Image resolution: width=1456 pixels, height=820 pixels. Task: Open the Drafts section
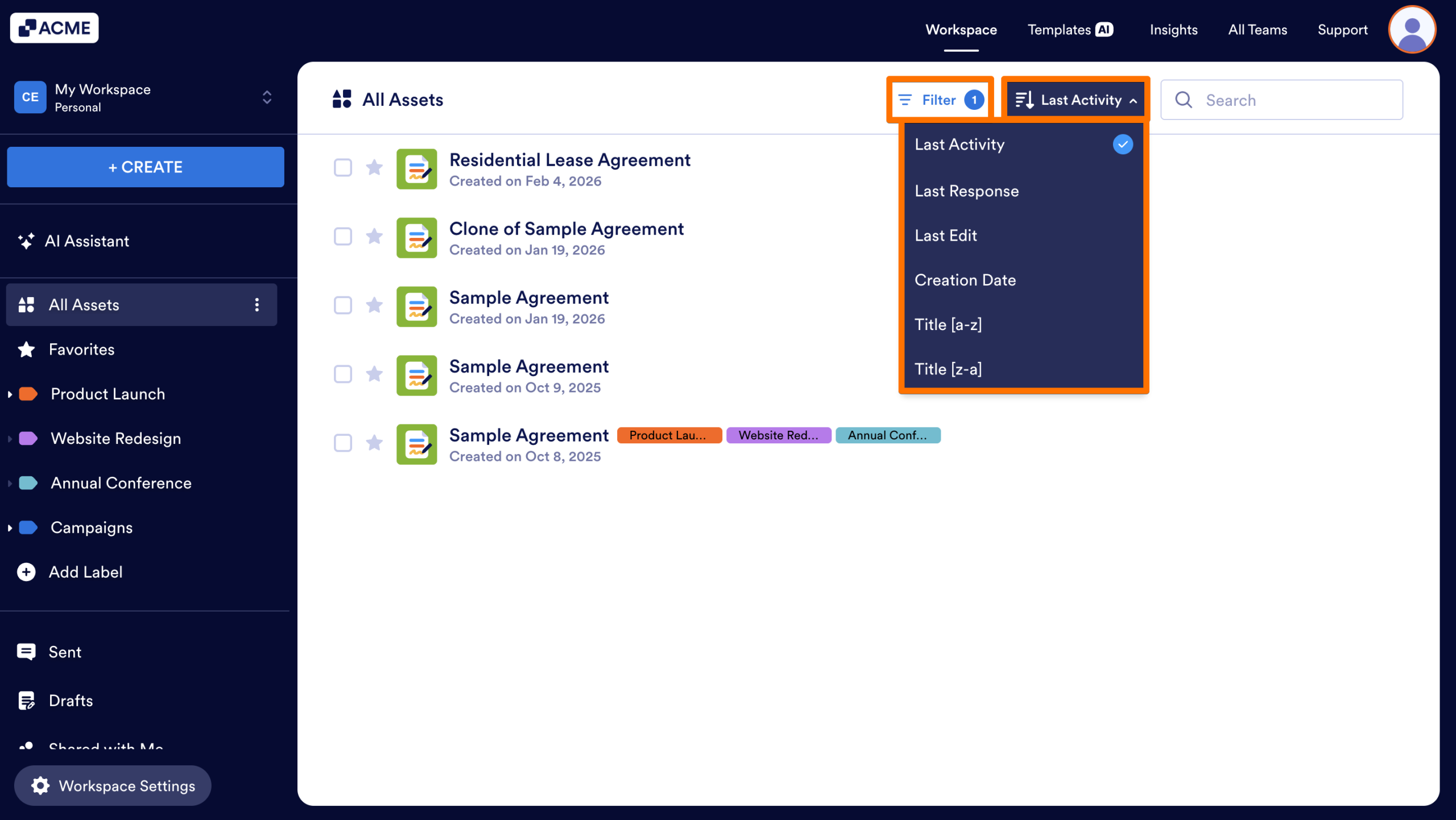click(71, 700)
